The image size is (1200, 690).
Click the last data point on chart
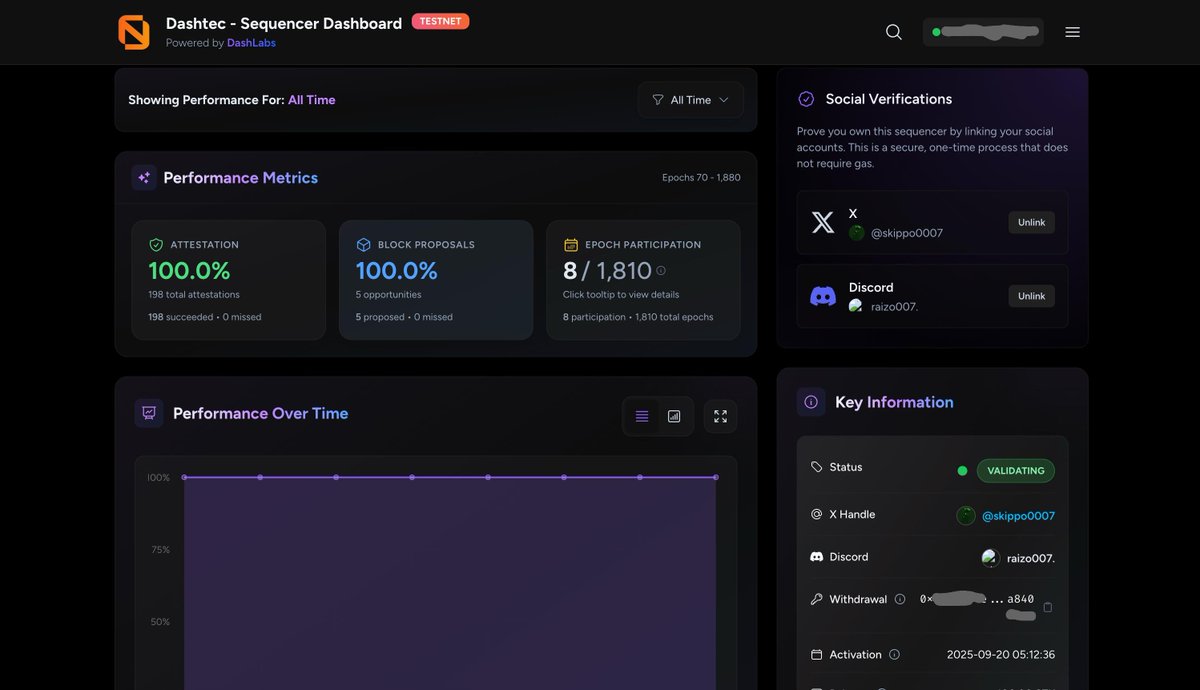[716, 477]
